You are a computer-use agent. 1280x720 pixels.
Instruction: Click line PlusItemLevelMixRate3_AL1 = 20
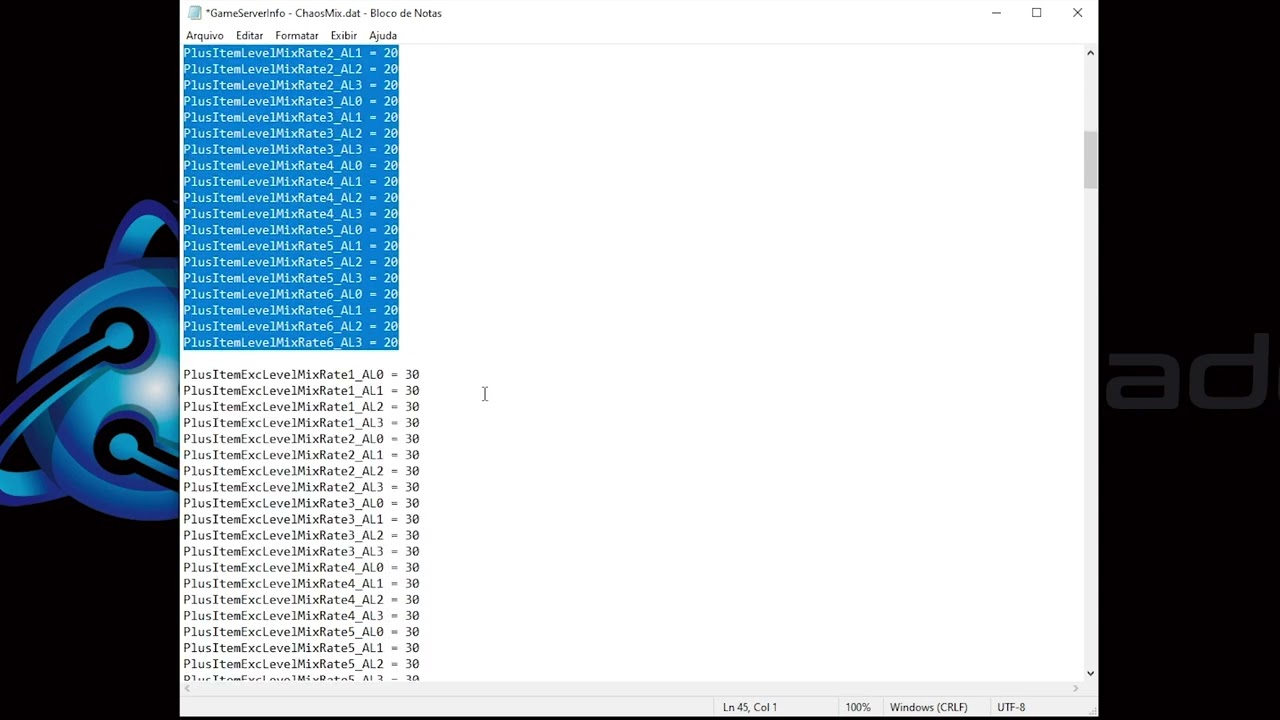coord(291,117)
